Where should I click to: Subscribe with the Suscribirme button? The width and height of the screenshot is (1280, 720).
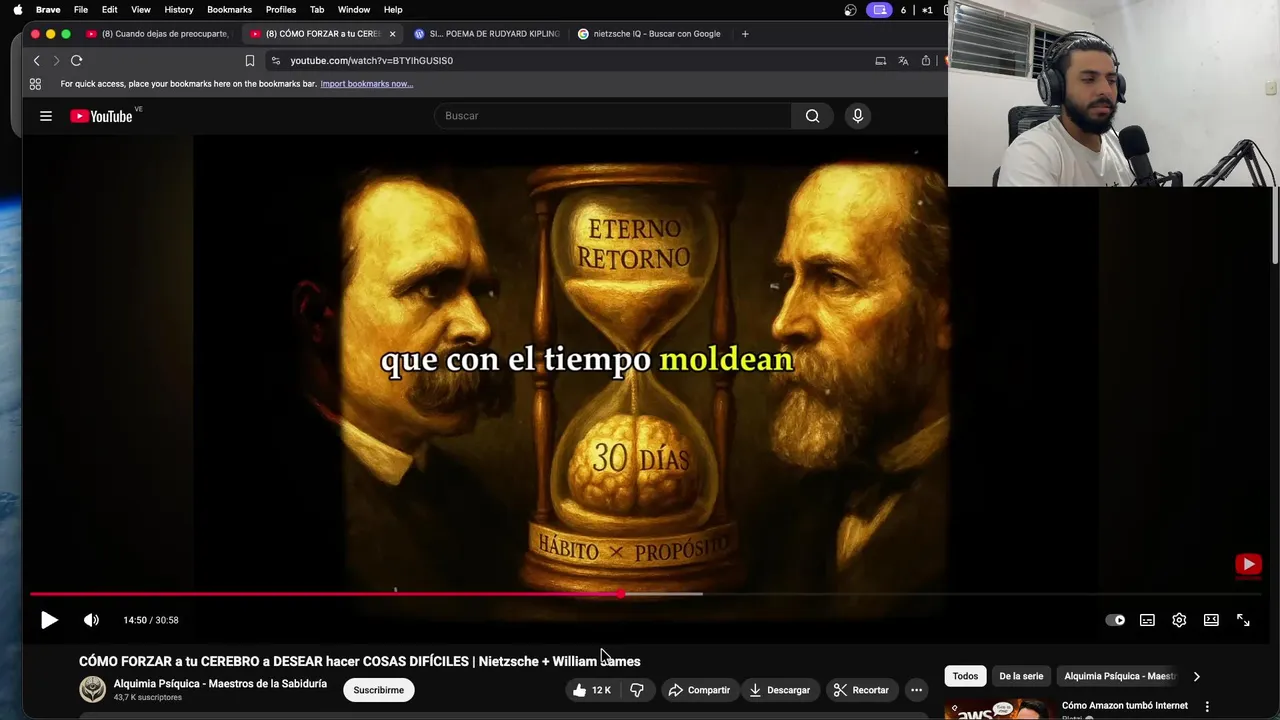point(378,690)
